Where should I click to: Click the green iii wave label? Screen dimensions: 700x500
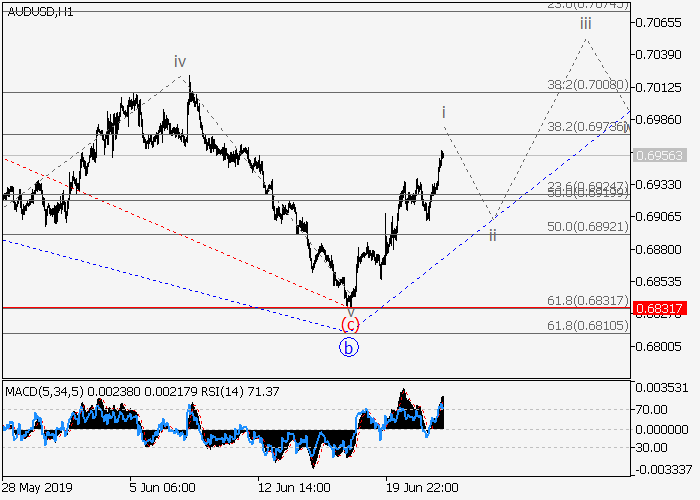click(x=585, y=22)
